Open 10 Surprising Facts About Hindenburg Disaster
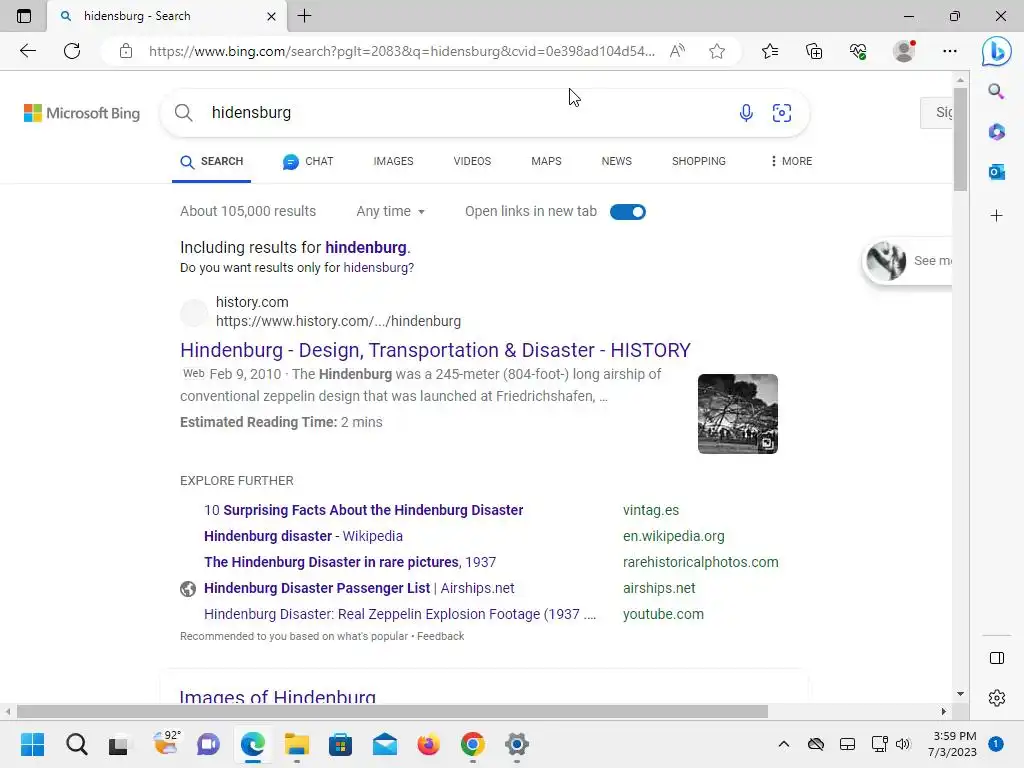Screen dimensions: 1024x768 pos(363,510)
